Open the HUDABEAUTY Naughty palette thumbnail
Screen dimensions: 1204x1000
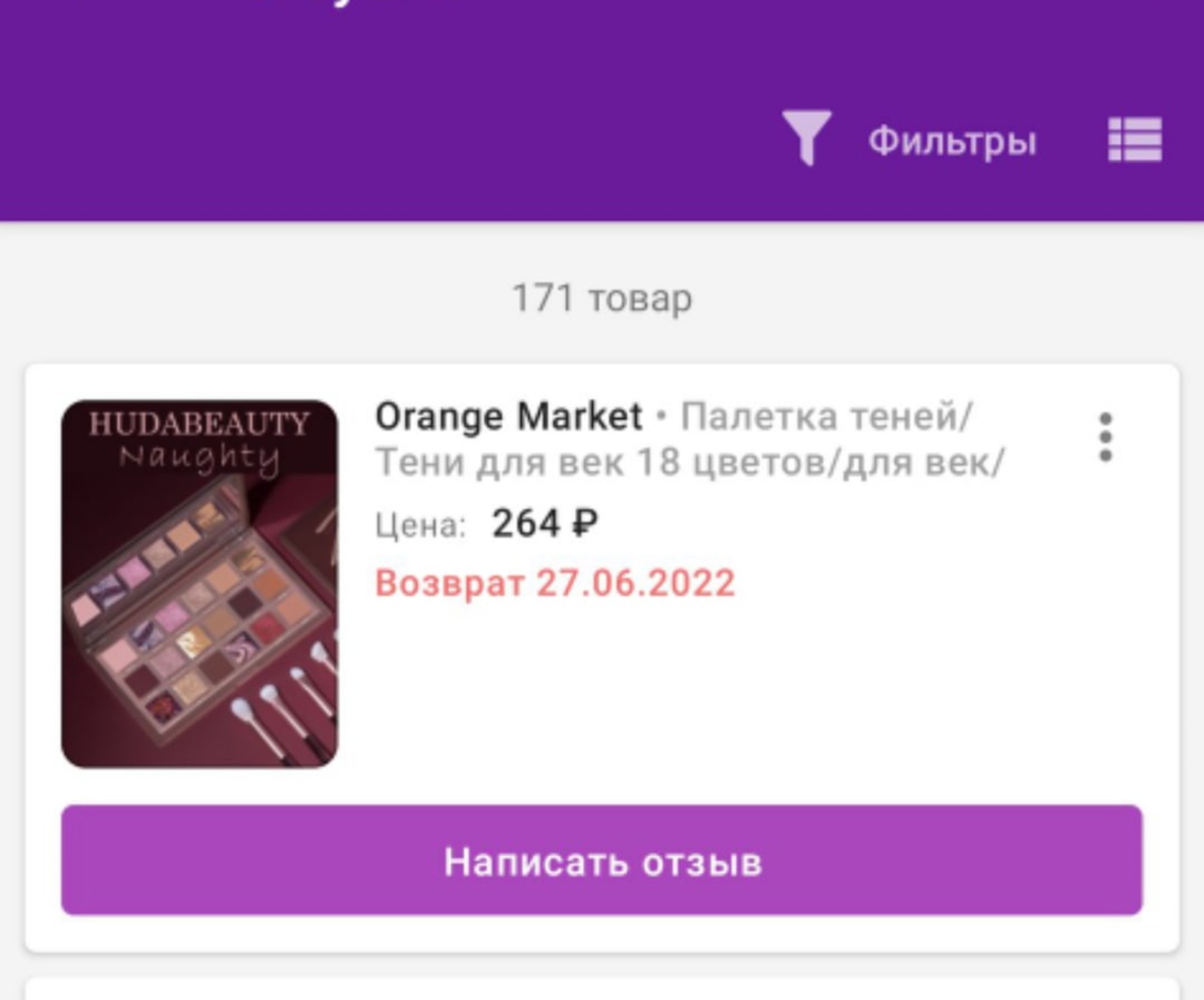point(199,583)
